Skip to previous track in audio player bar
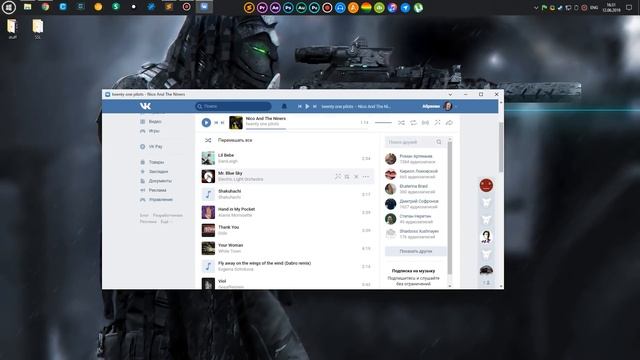 [x=216, y=122]
